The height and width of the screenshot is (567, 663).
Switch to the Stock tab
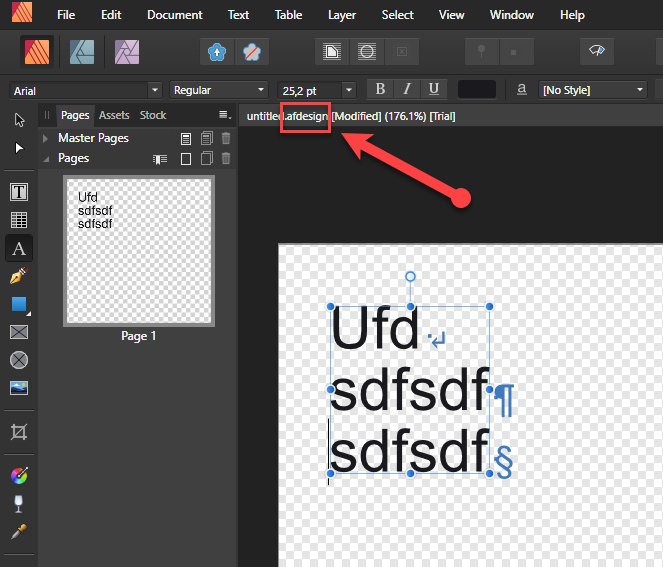(153, 115)
